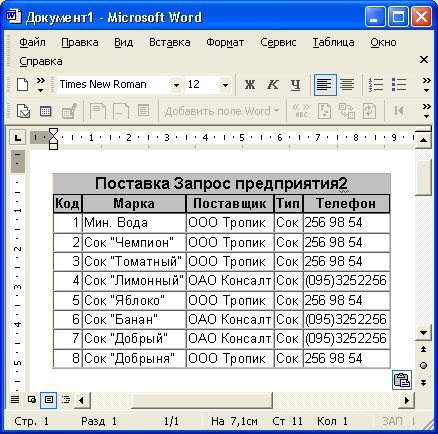Open the Вставка menu
Image resolution: width=438 pixels, height=434 pixels.
point(170,42)
